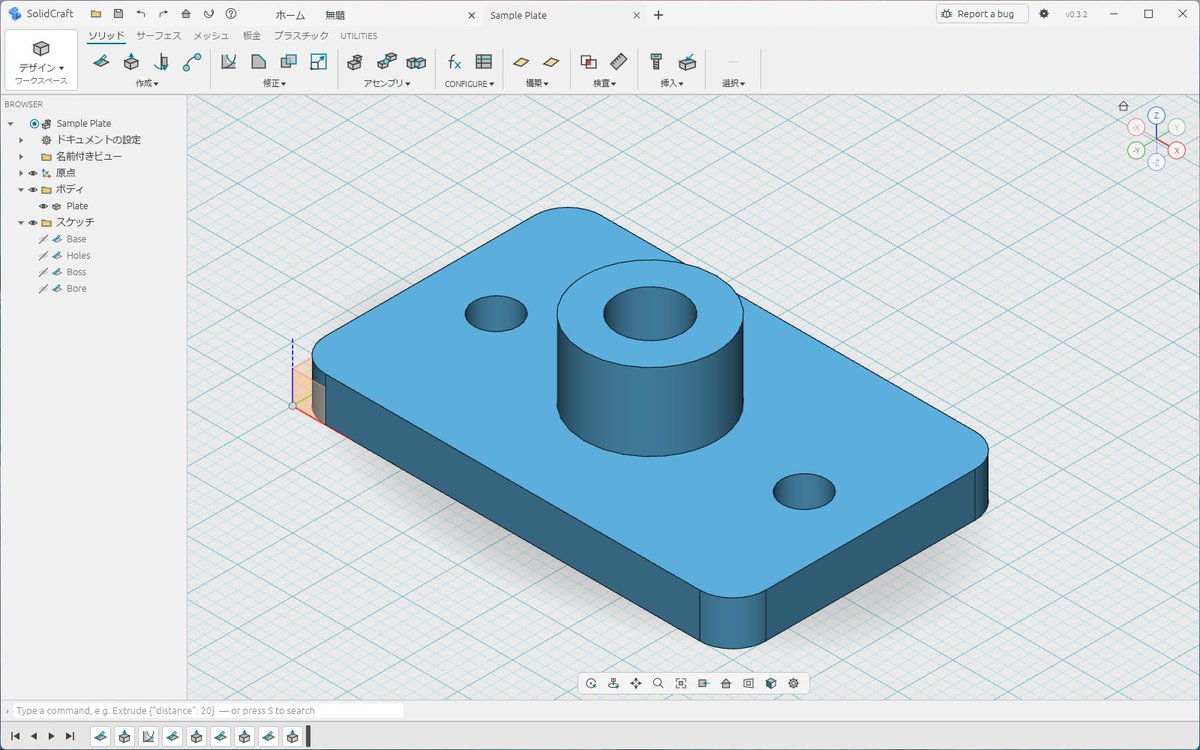Switch to the メッシュ tab

(211, 36)
